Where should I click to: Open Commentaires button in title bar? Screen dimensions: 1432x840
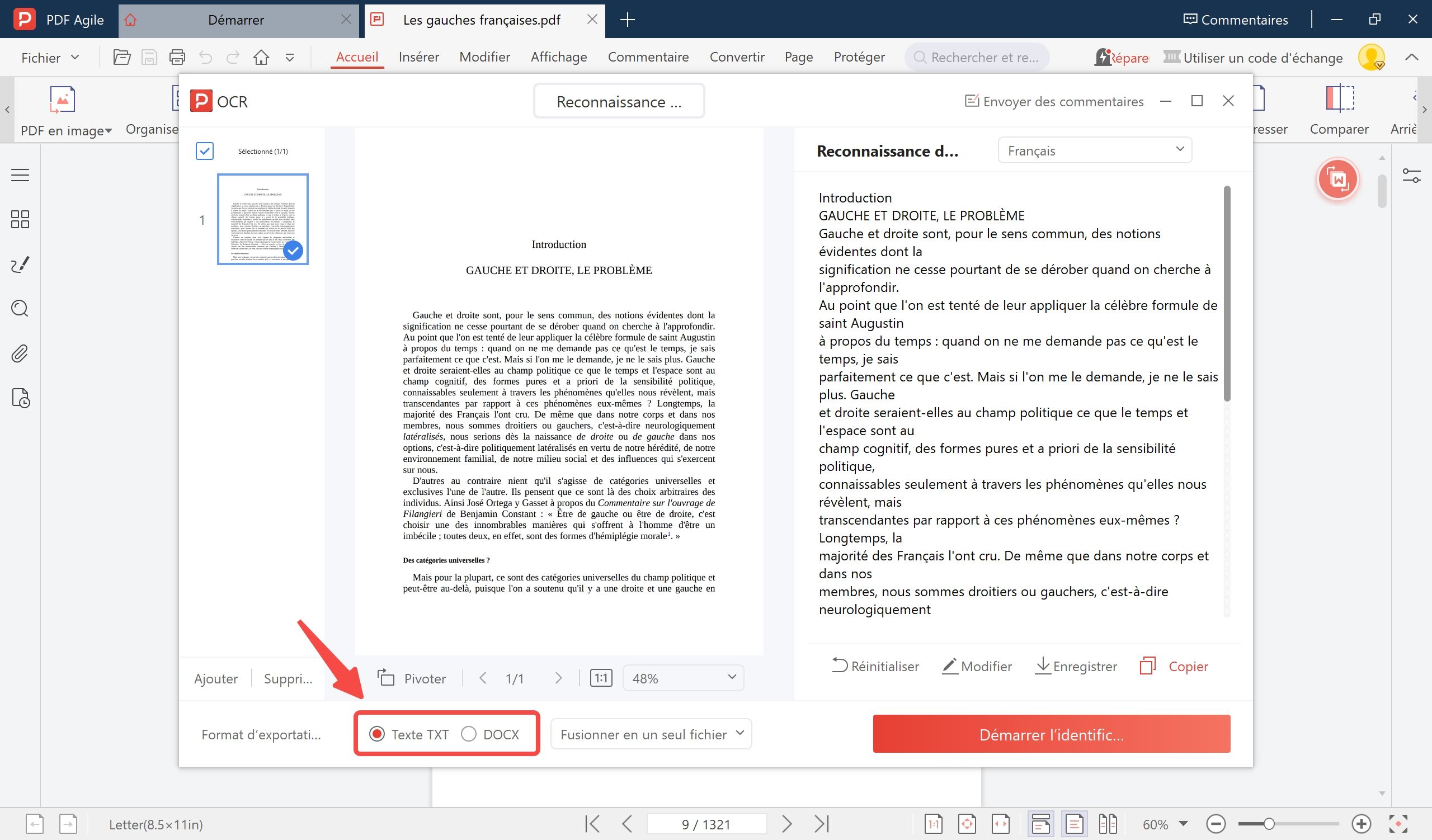click(x=1236, y=20)
